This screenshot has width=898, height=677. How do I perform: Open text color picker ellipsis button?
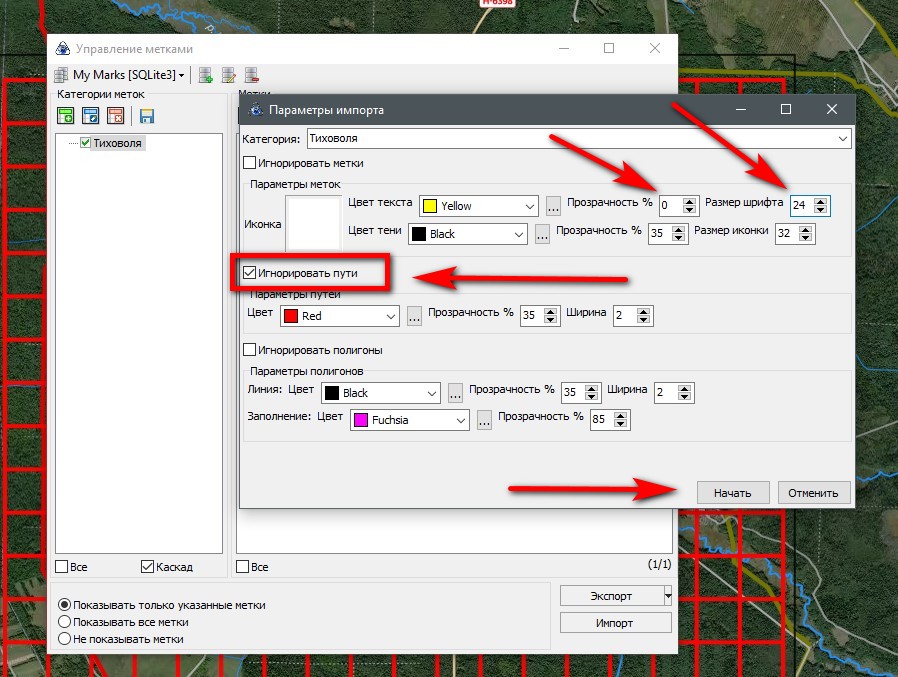click(x=554, y=206)
